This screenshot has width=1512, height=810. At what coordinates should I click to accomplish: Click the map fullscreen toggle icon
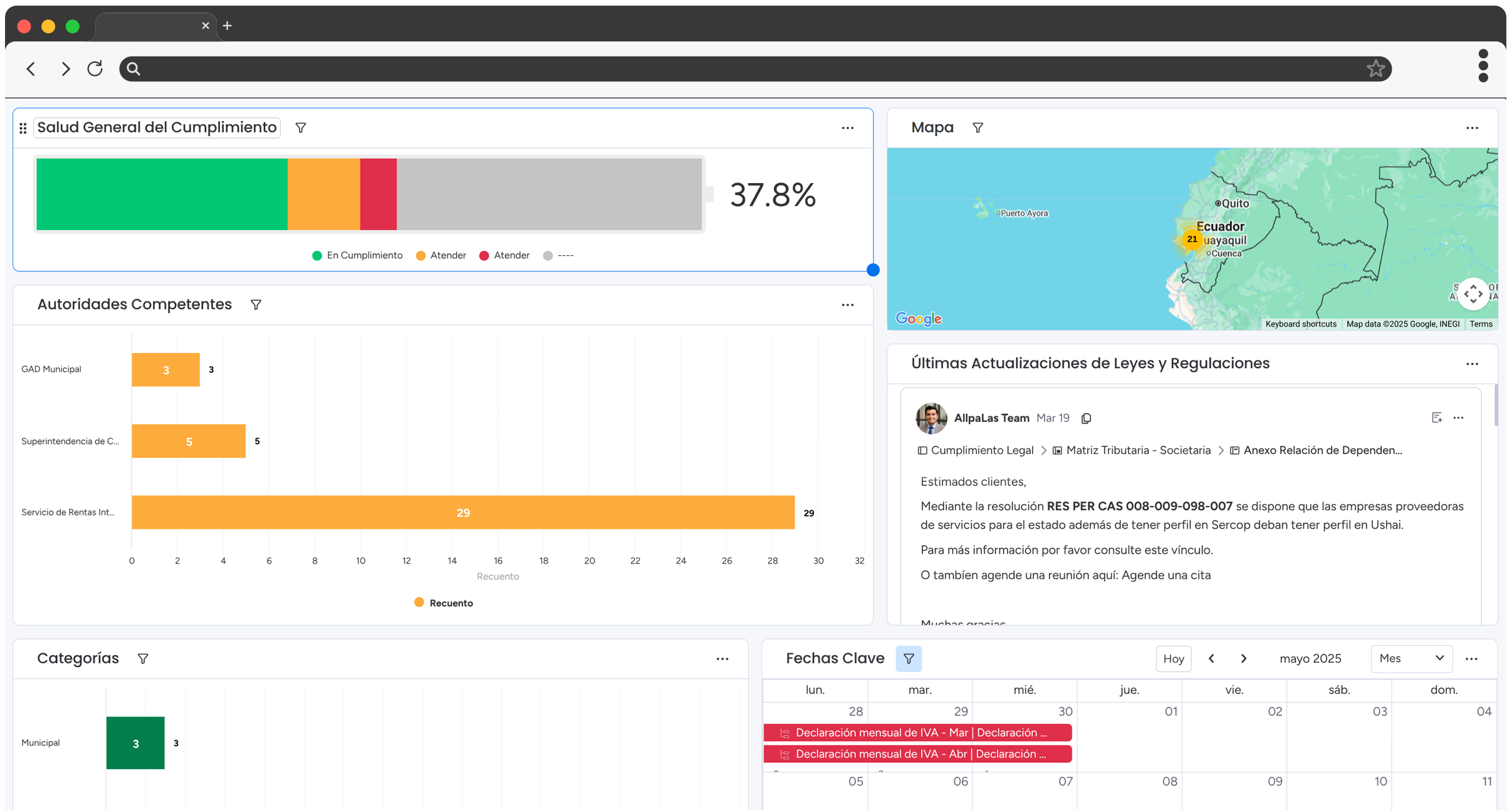pyautogui.click(x=1473, y=294)
